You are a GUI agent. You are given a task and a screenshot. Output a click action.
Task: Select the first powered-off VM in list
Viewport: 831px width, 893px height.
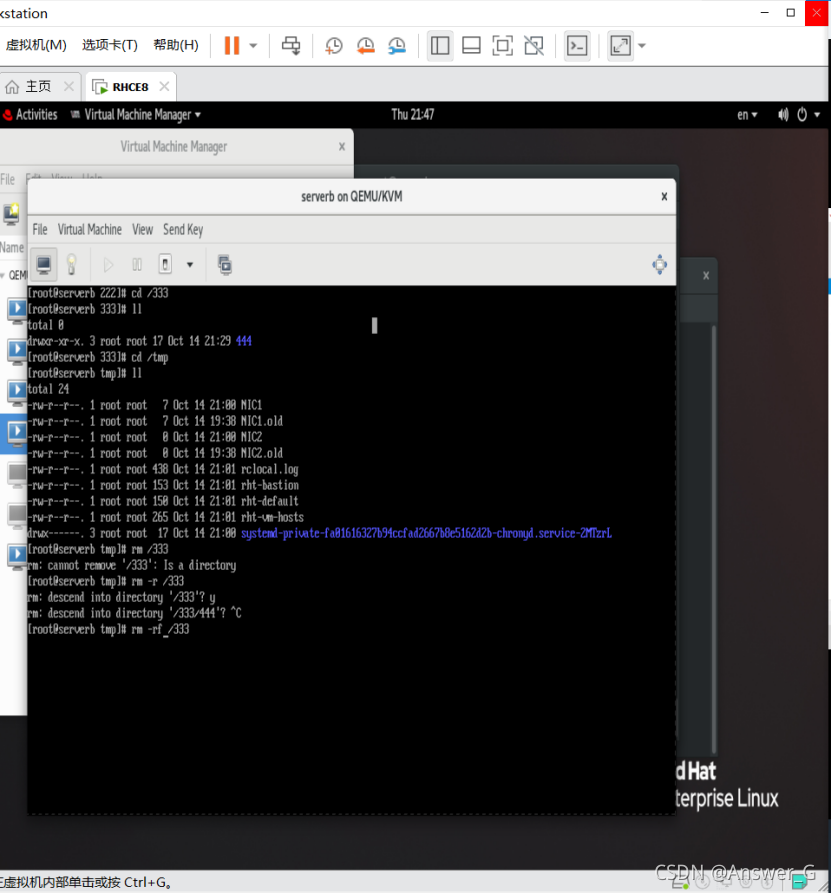click(17, 474)
